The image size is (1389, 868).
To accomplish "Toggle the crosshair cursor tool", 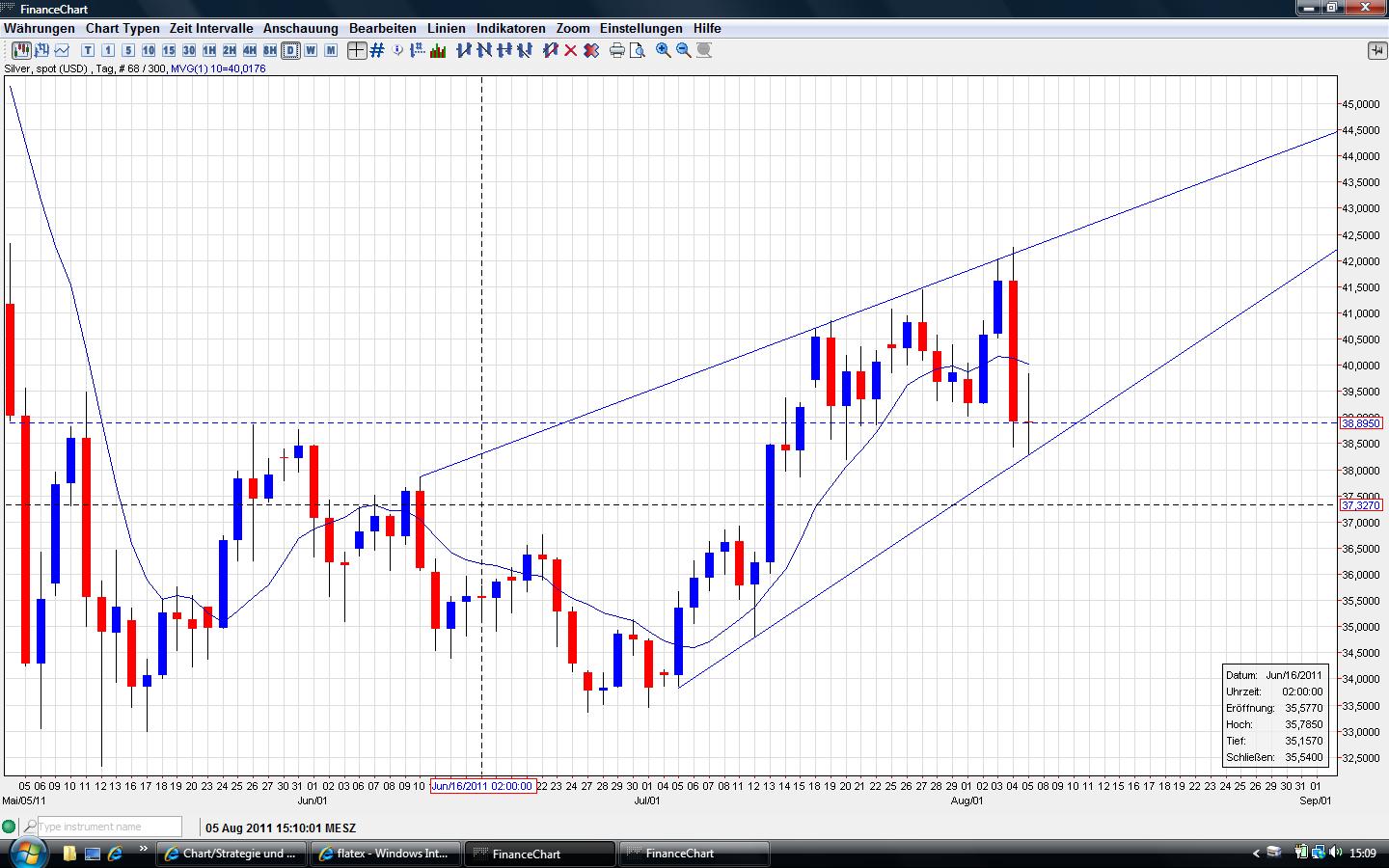I will [357, 50].
